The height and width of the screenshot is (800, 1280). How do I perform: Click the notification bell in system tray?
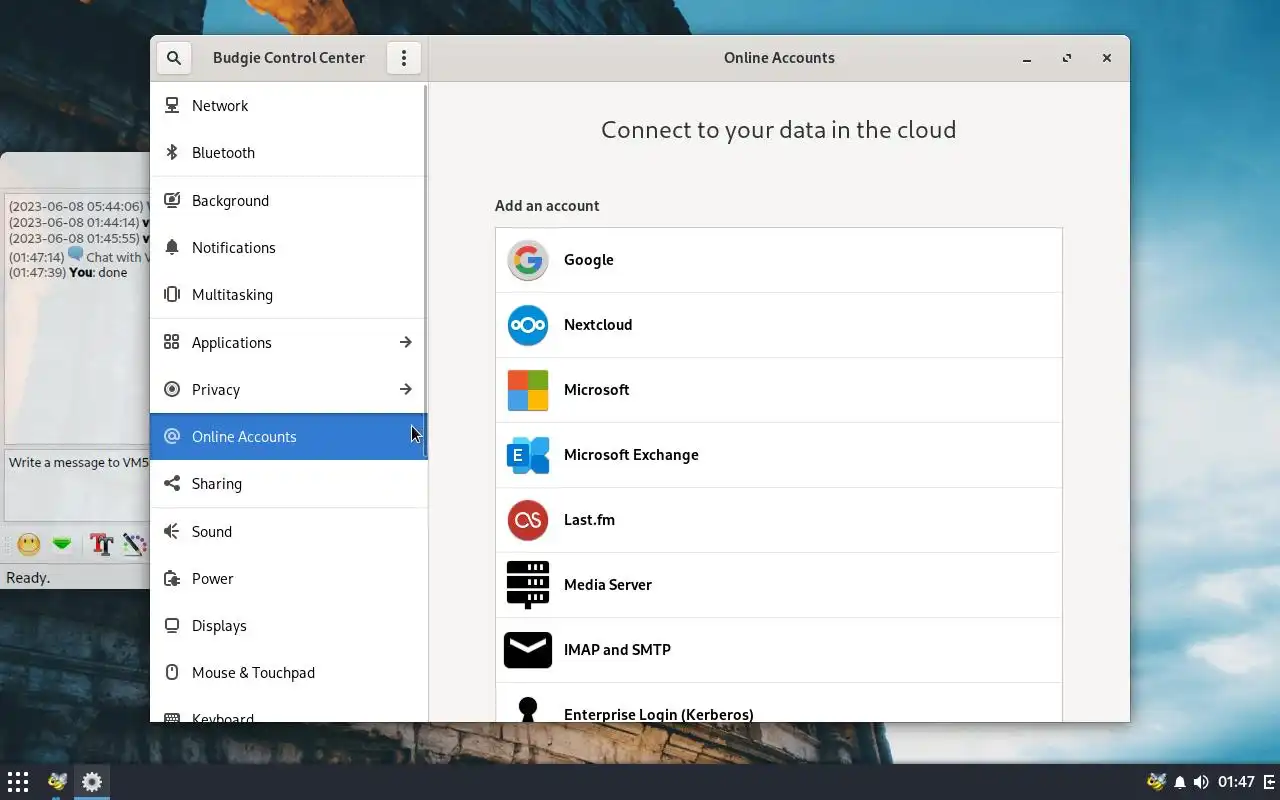tap(1180, 782)
